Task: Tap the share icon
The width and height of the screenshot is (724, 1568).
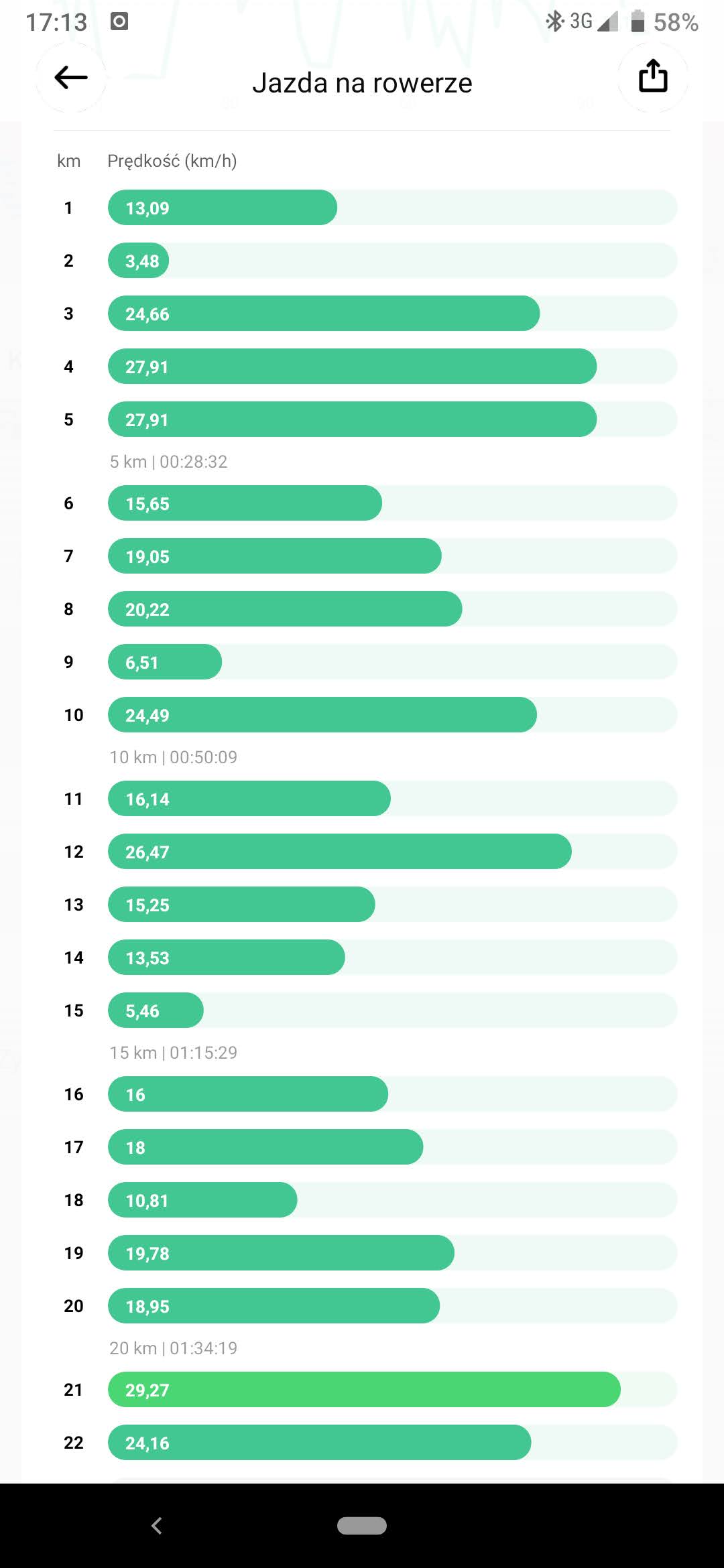Action: [x=652, y=76]
